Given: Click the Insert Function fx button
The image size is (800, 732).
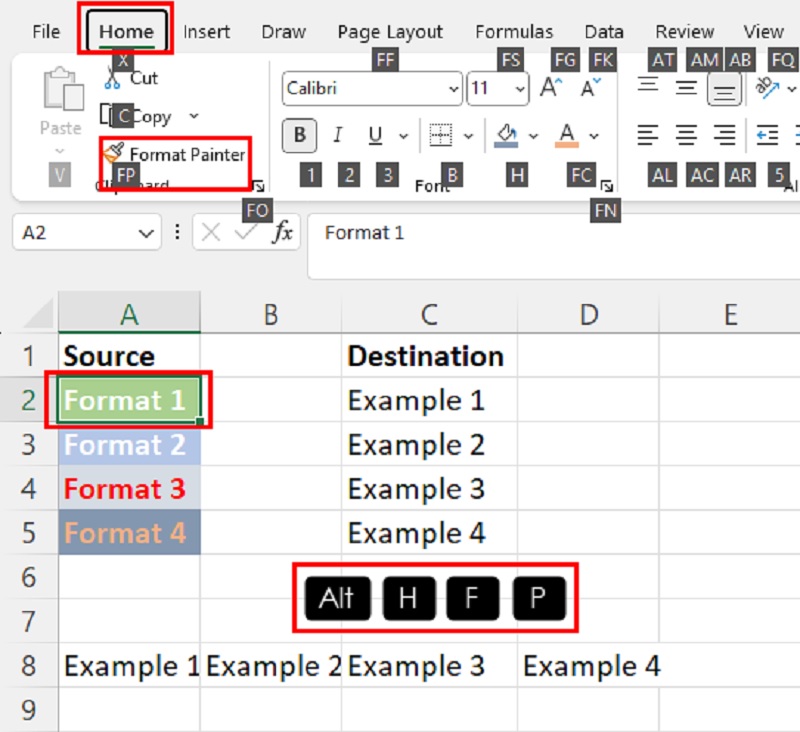Looking at the screenshot, I should [283, 233].
